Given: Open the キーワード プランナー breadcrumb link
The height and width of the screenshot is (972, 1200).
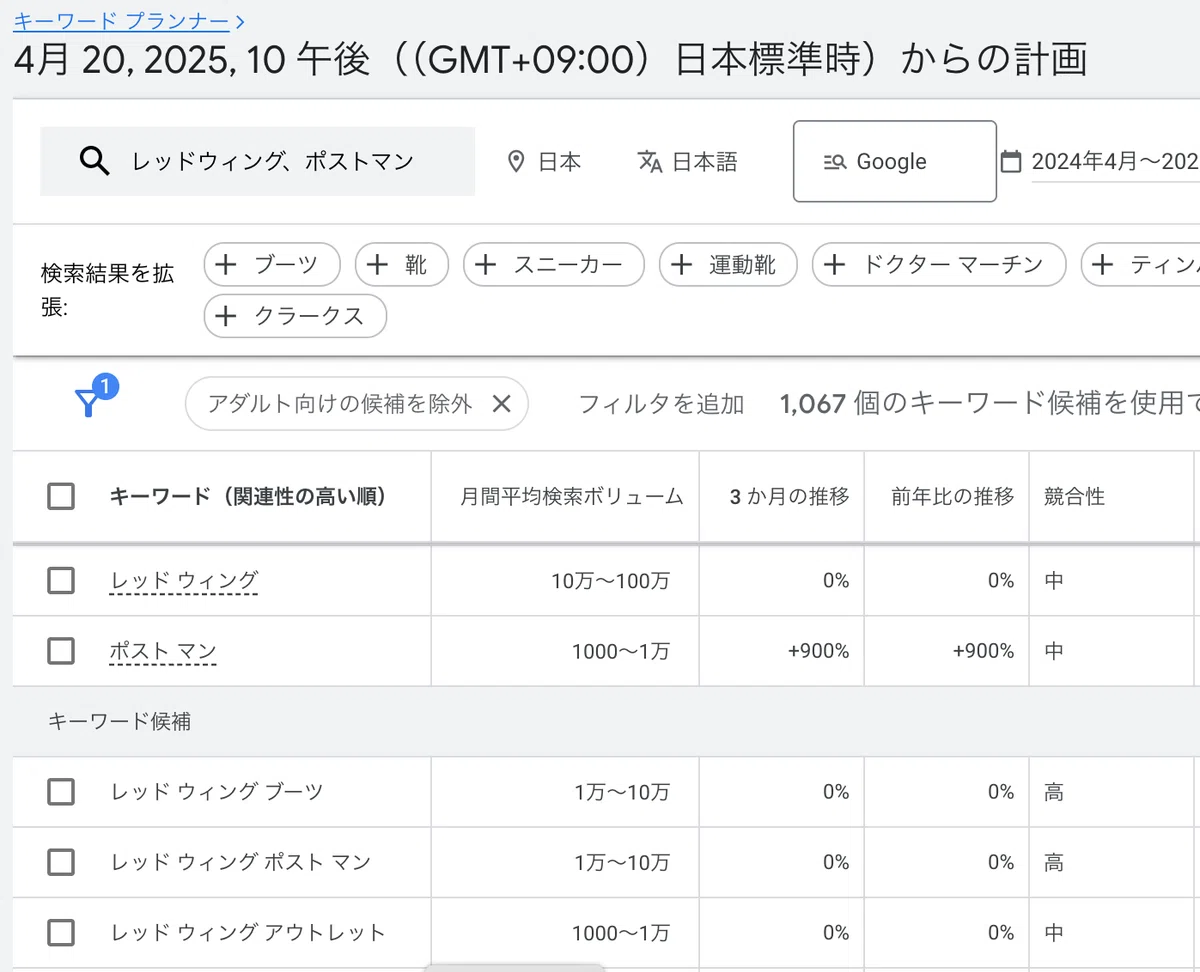Looking at the screenshot, I should (121, 20).
